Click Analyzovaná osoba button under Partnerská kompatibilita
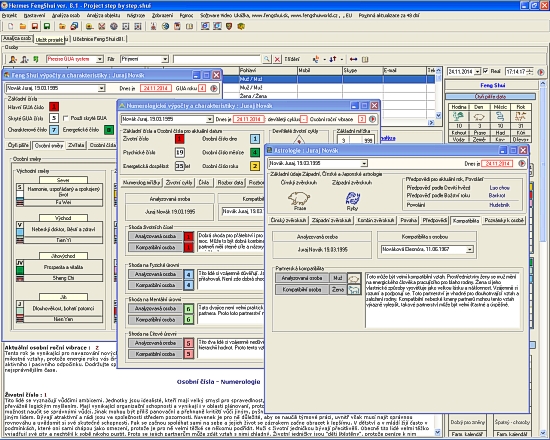Image resolution: width=550 pixels, height=440 pixels. [302, 278]
